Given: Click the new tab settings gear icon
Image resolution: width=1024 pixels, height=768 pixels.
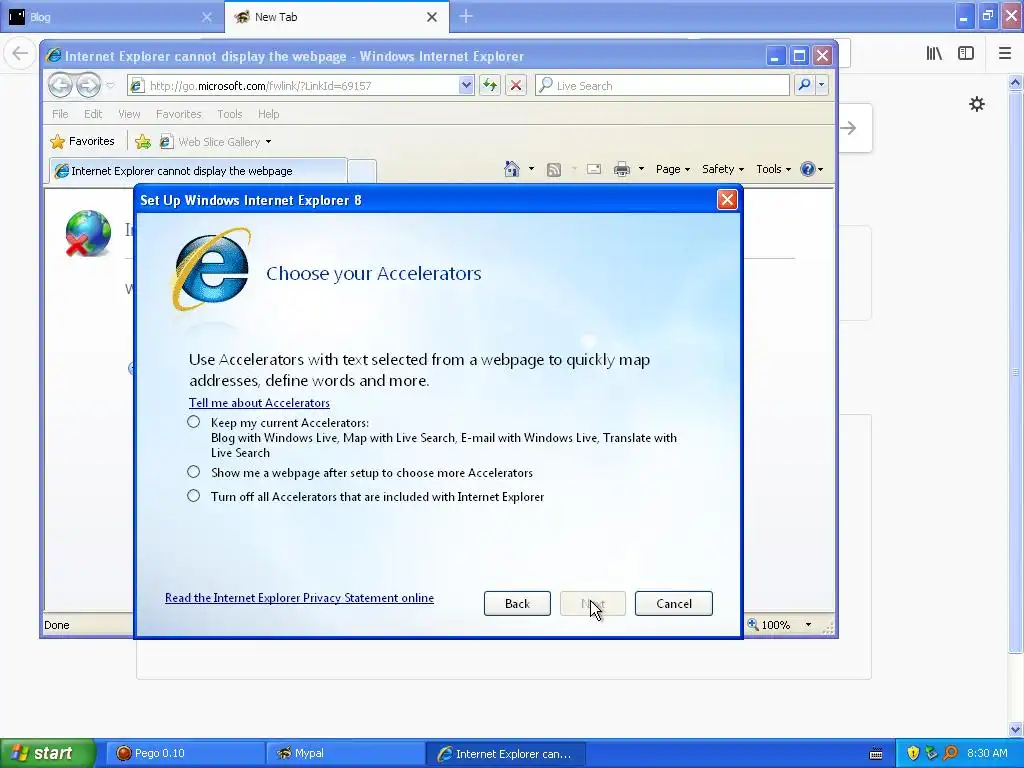Looking at the screenshot, I should point(976,104).
